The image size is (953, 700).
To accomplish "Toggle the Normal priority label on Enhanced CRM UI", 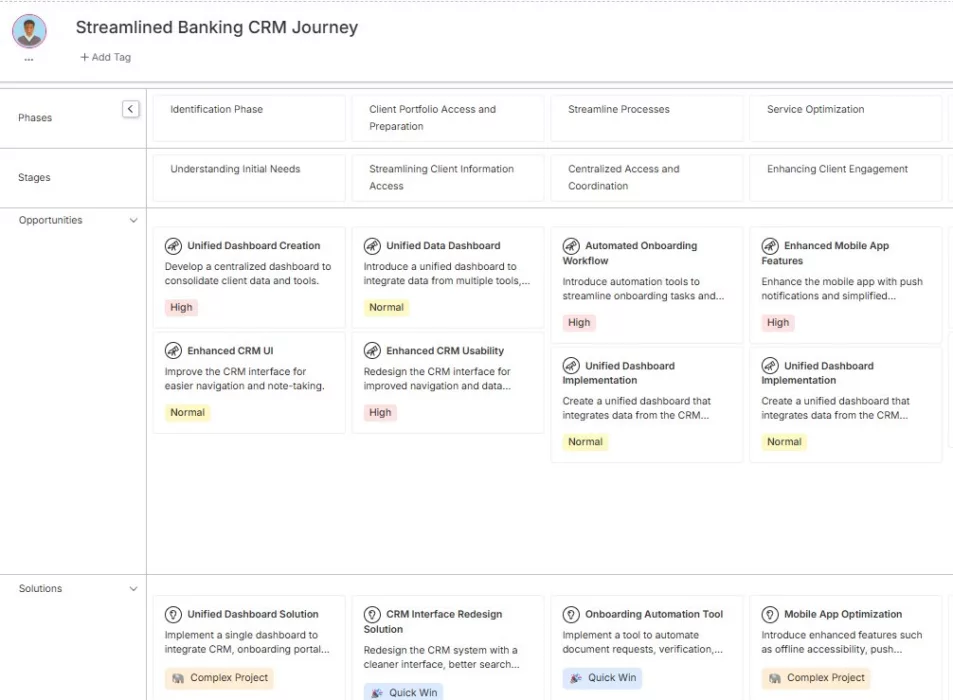I will pos(187,412).
